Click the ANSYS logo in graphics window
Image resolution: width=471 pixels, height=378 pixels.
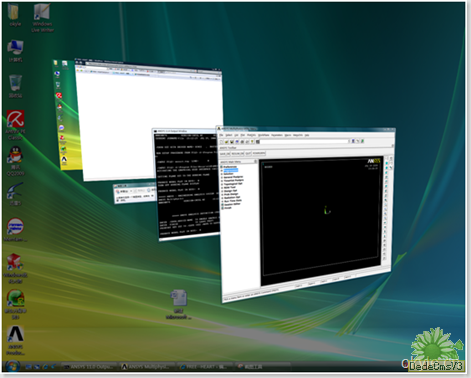374,160
